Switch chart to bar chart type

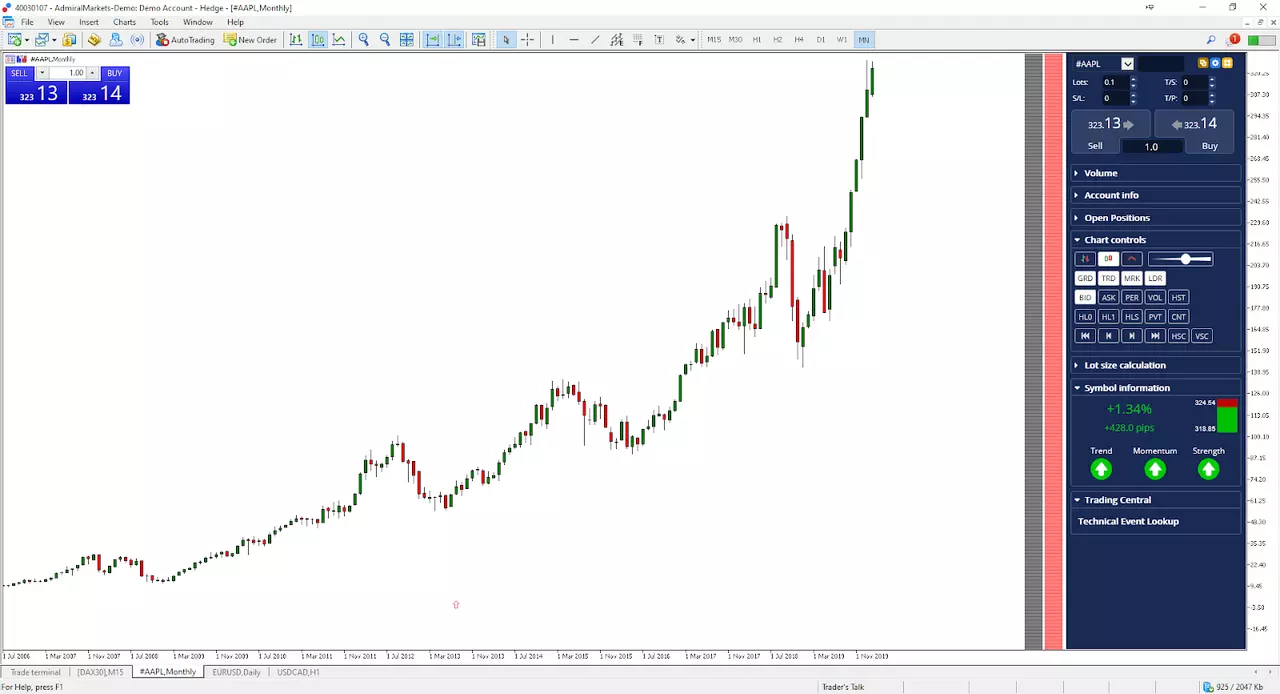[x=296, y=40]
